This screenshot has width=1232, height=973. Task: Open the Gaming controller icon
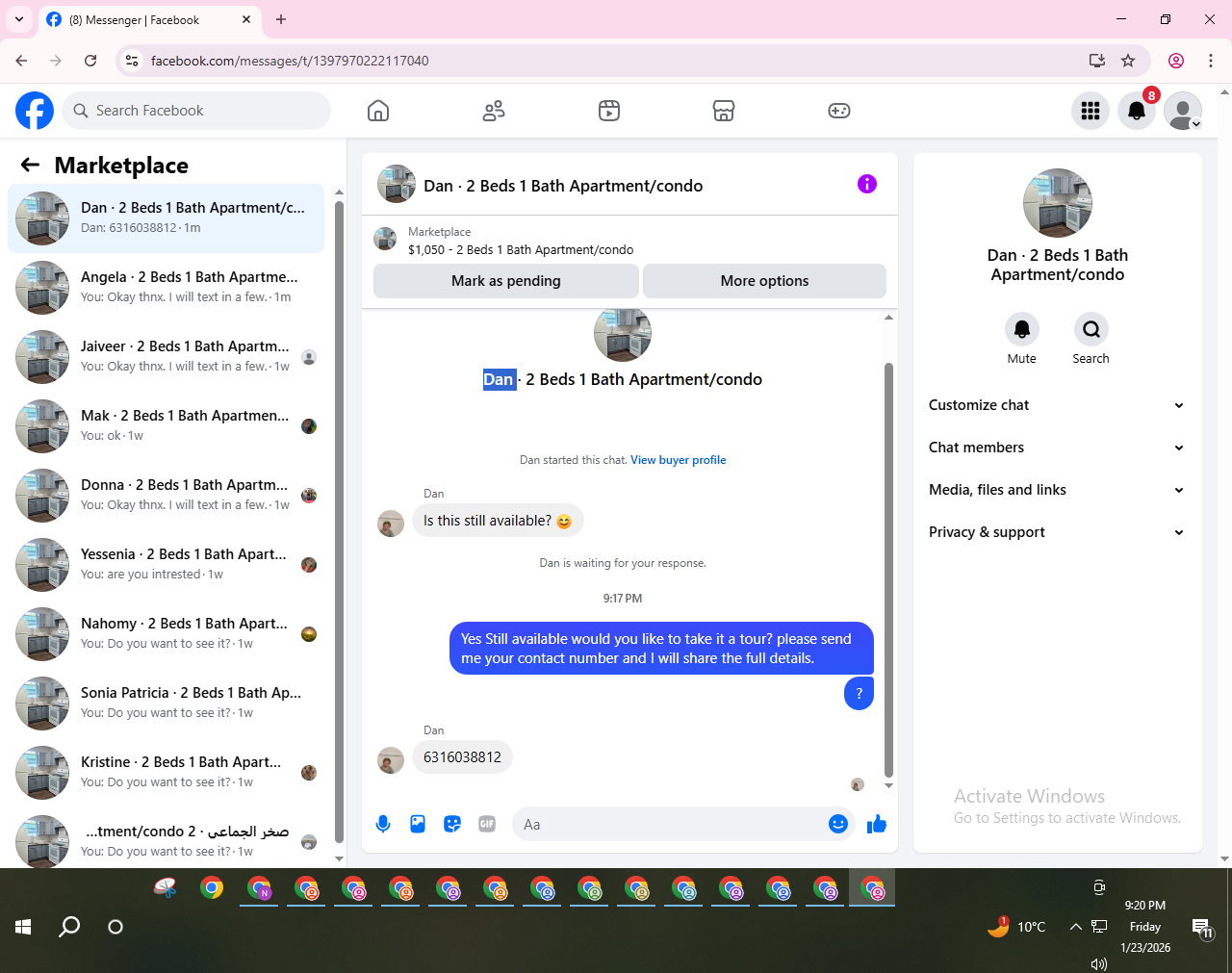tap(839, 111)
